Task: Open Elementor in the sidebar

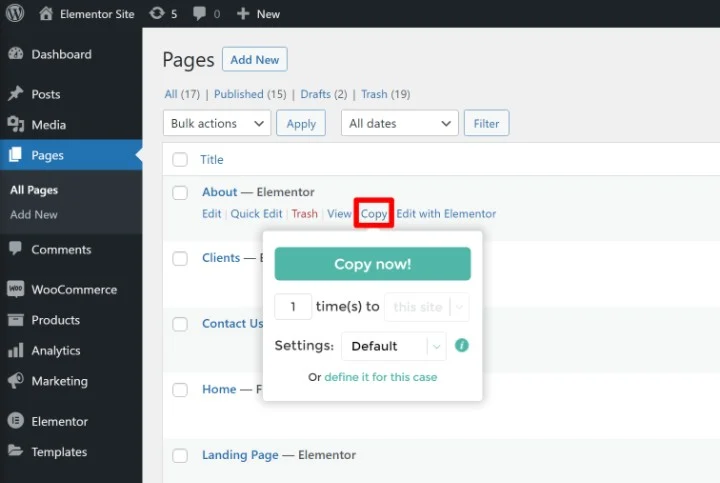Action: (x=59, y=421)
